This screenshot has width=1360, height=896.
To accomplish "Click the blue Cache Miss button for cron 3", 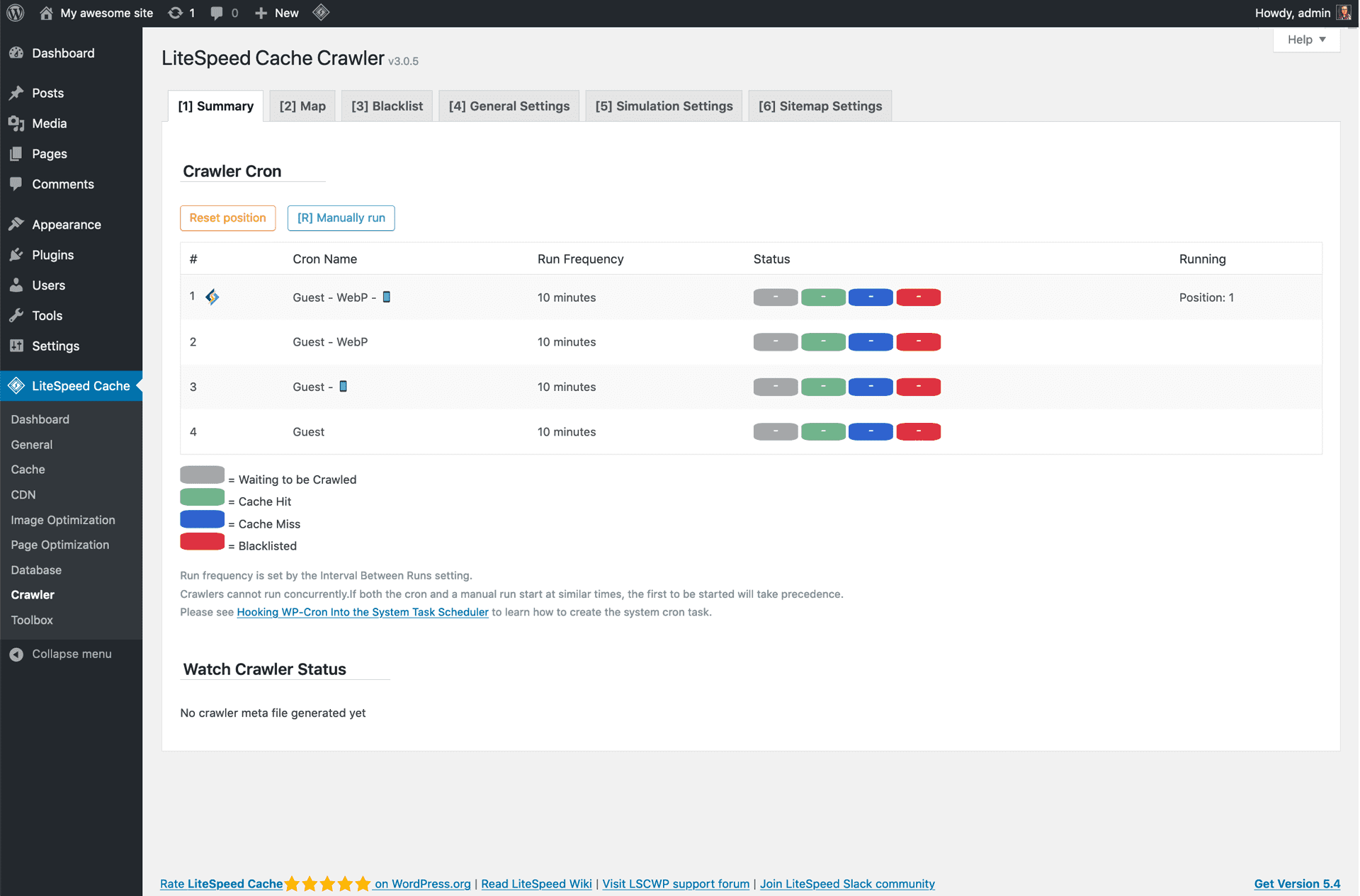I will pyautogui.click(x=870, y=387).
